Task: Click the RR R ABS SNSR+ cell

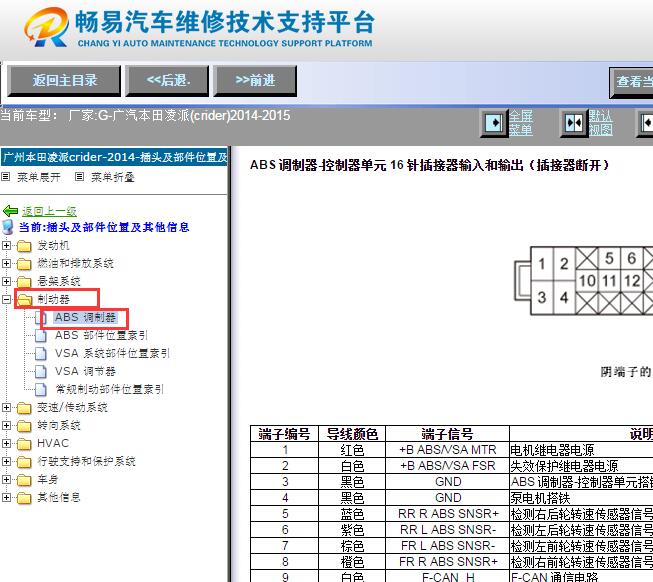Action: click(448, 514)
